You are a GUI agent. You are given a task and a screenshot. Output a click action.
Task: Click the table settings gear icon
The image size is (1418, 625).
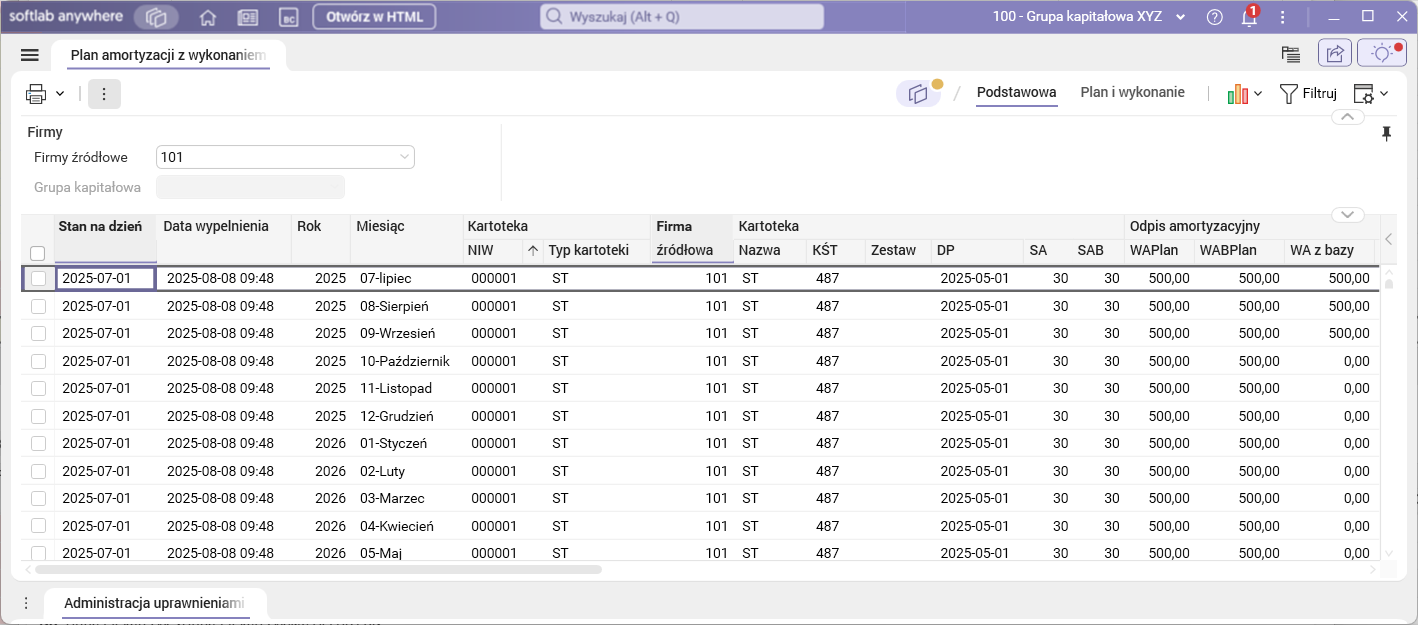pyautogui.click(x=1364, y=94)
